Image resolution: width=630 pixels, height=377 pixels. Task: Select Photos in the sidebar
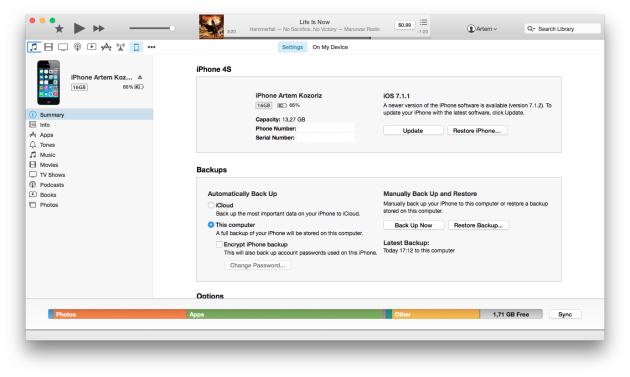(90, 205)
